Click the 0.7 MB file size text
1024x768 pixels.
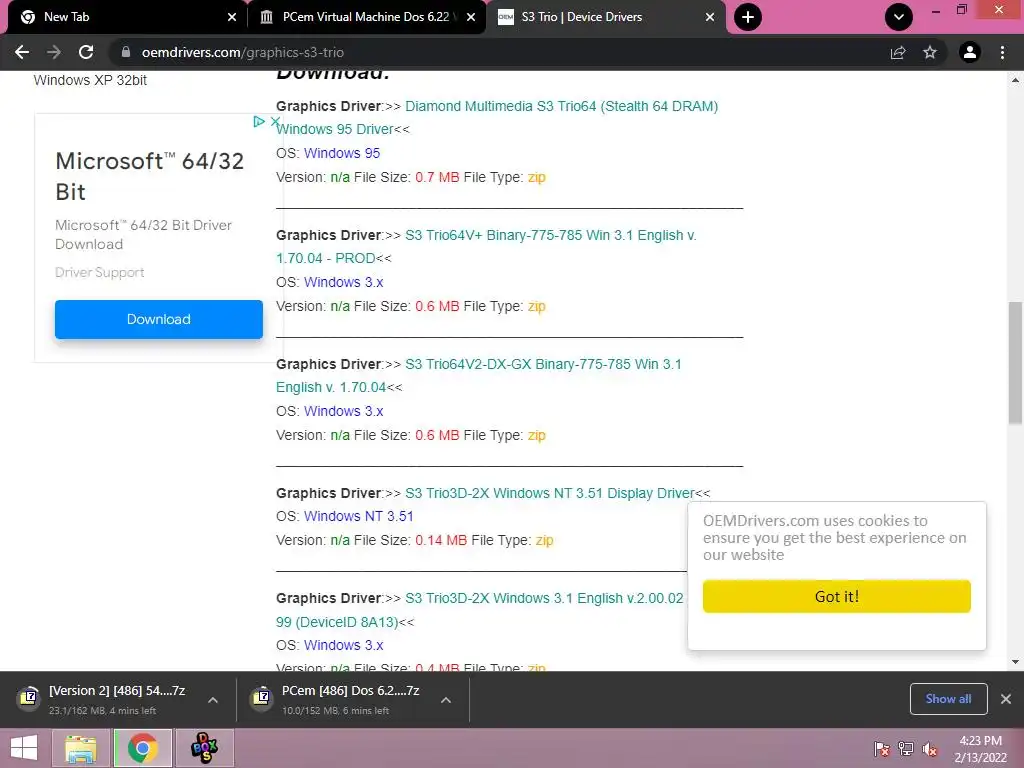point(437,177)
